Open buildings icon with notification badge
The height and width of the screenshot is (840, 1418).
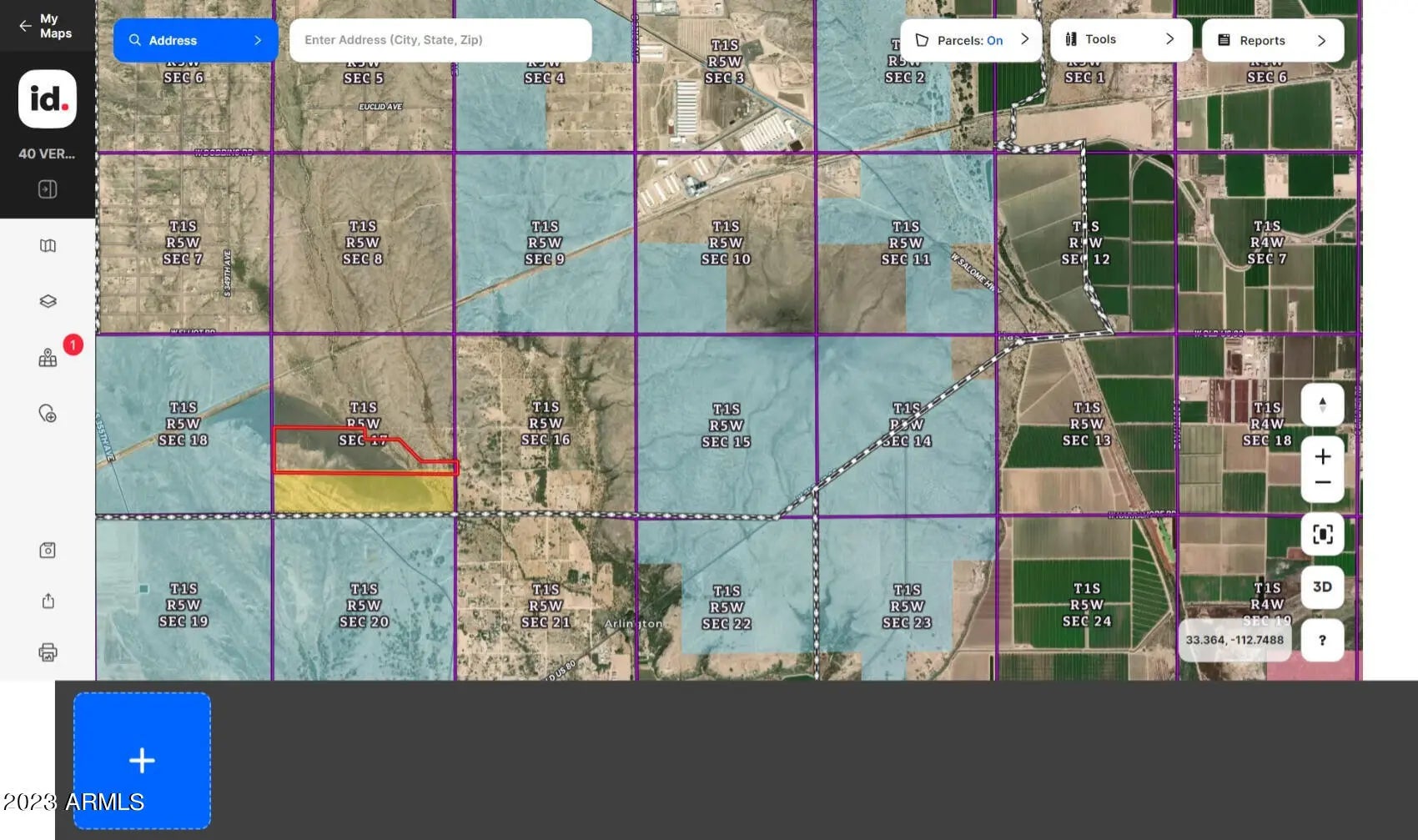48,358
